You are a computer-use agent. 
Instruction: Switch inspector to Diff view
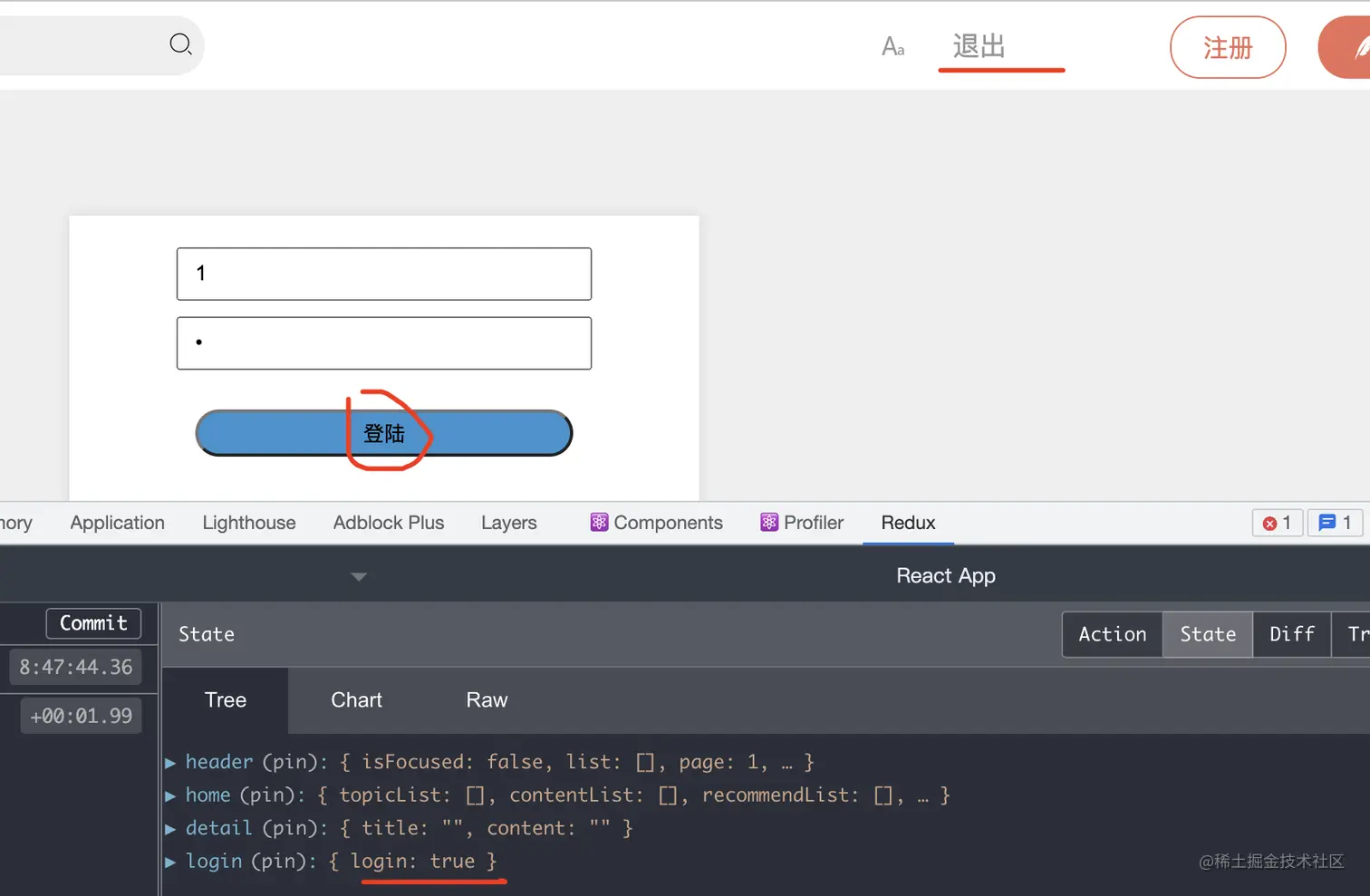point(1292,634)
